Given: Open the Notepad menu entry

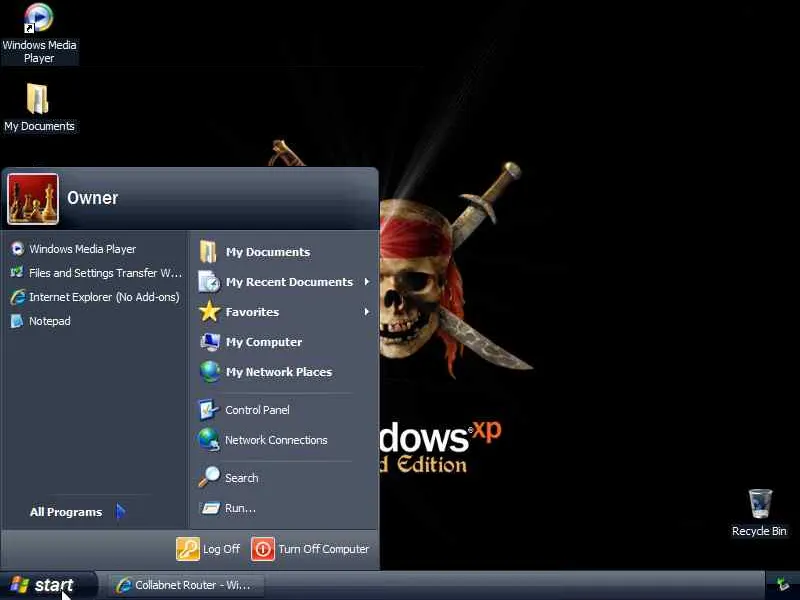Looking at the screenshot, I should tap(50, 321).
